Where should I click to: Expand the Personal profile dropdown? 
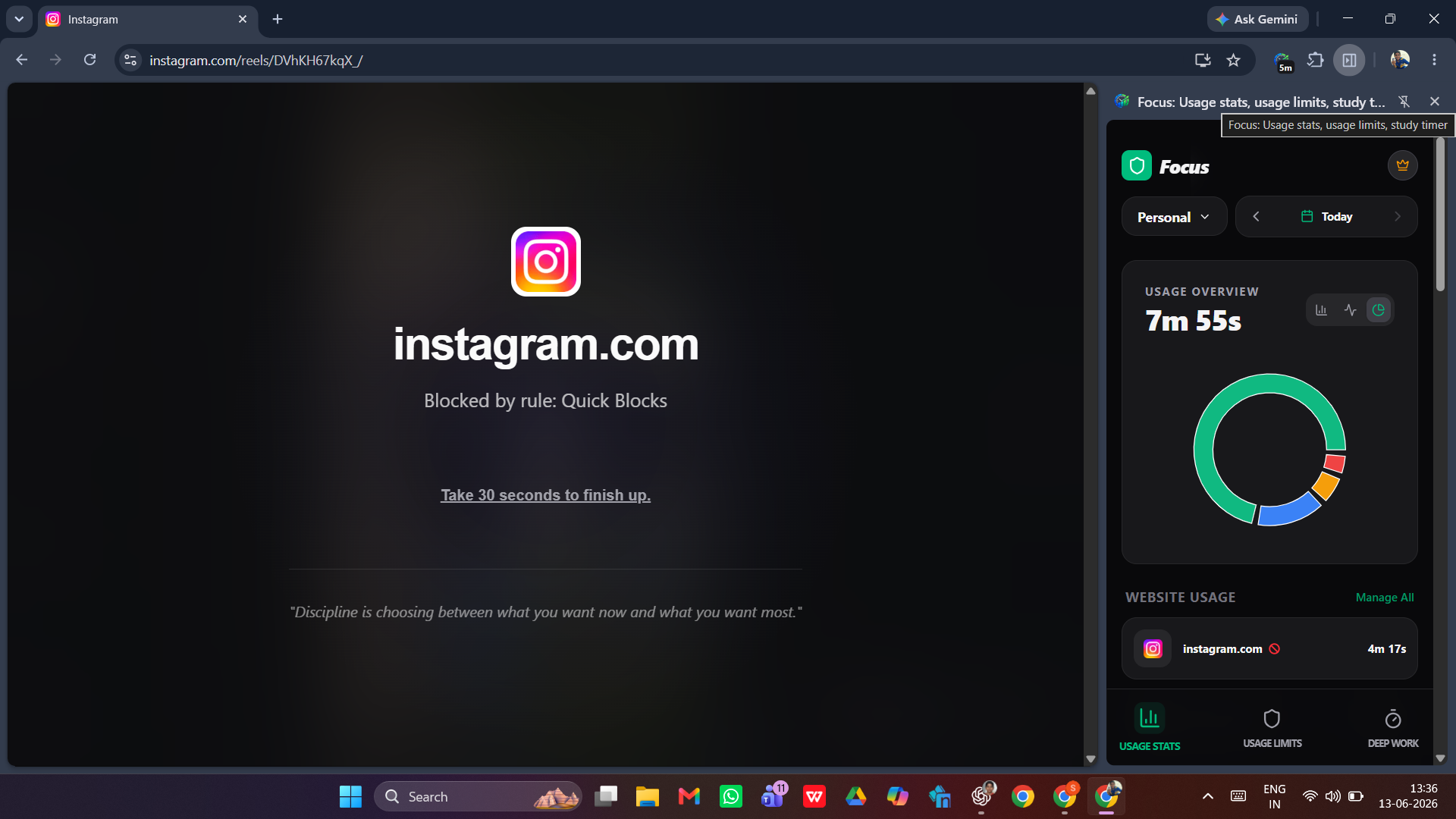(x=1174, y=217)
